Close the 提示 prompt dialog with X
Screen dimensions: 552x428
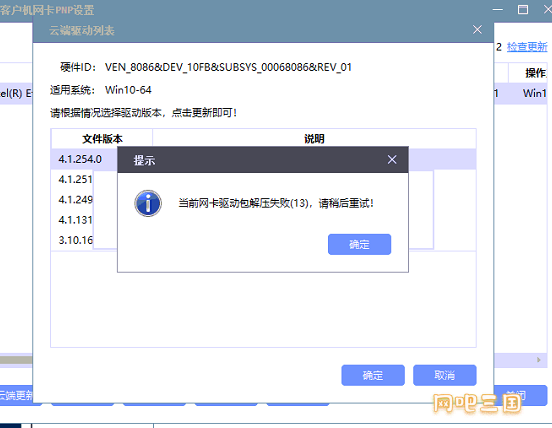[392, 160]
